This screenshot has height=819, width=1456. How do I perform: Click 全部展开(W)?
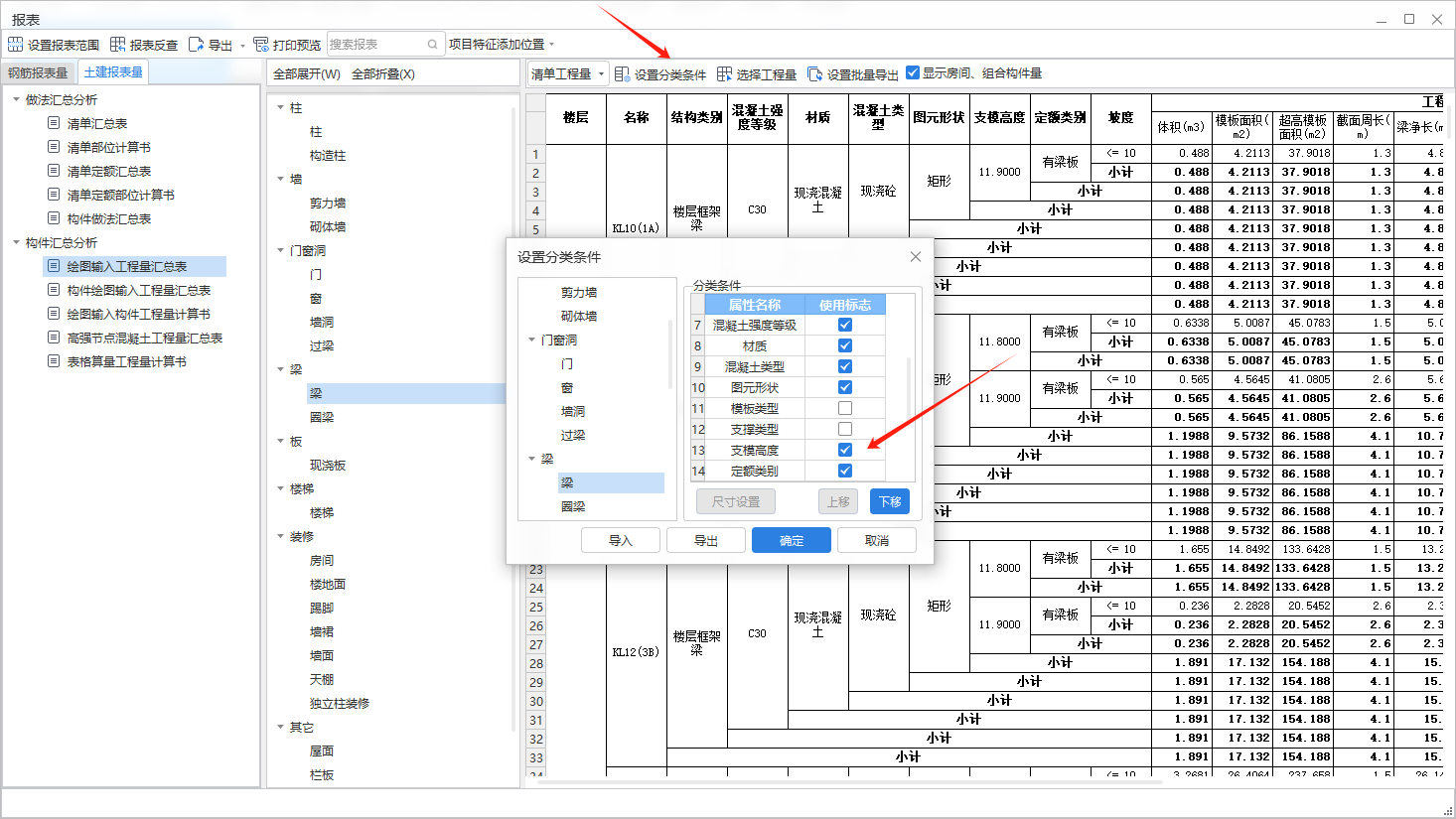[307, 74]
